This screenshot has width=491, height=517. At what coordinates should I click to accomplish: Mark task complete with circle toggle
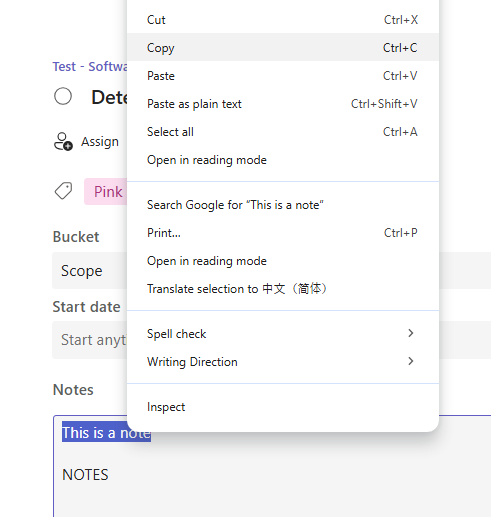click(63, 96)
